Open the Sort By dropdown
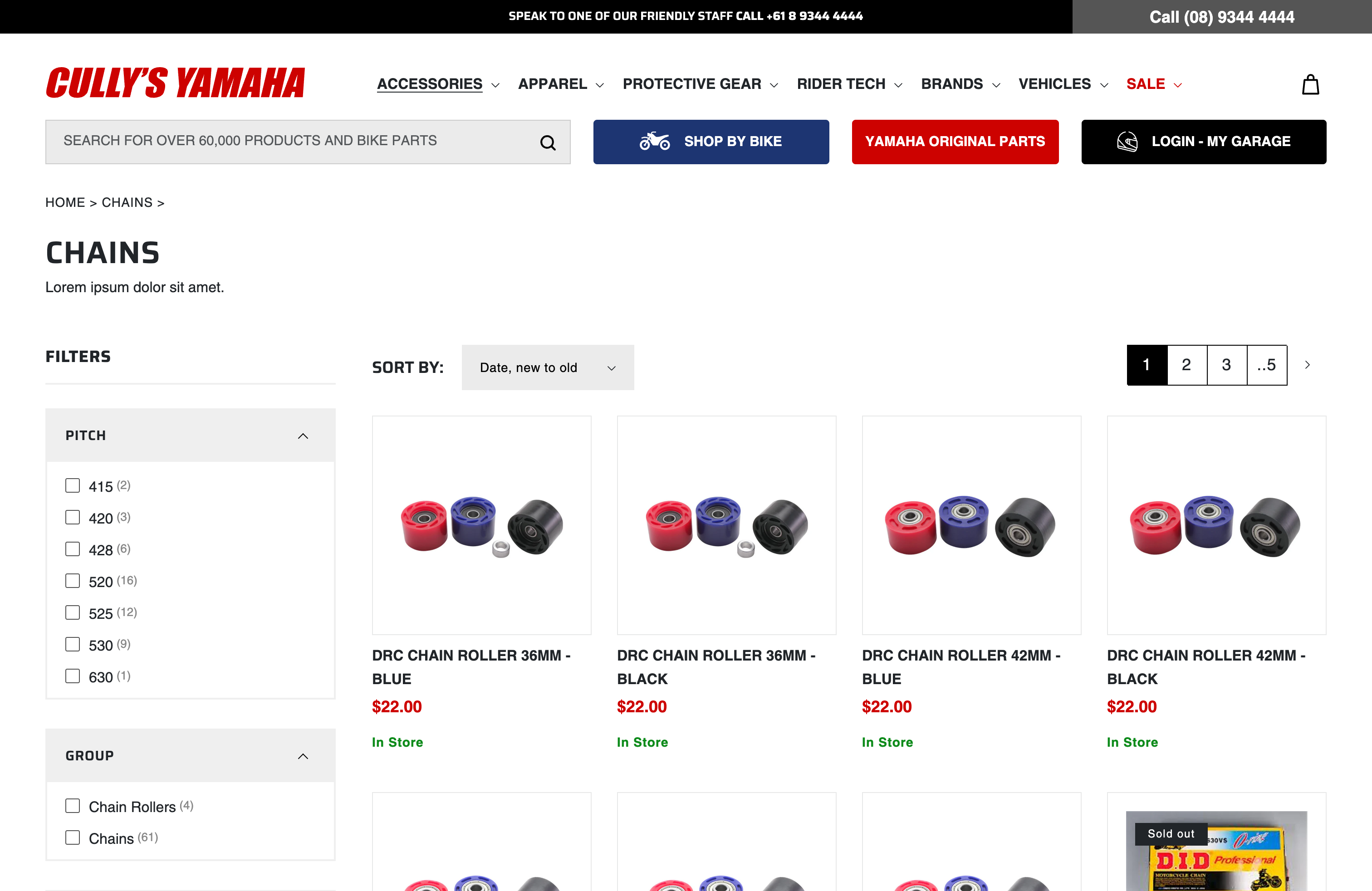 point(547,367)
